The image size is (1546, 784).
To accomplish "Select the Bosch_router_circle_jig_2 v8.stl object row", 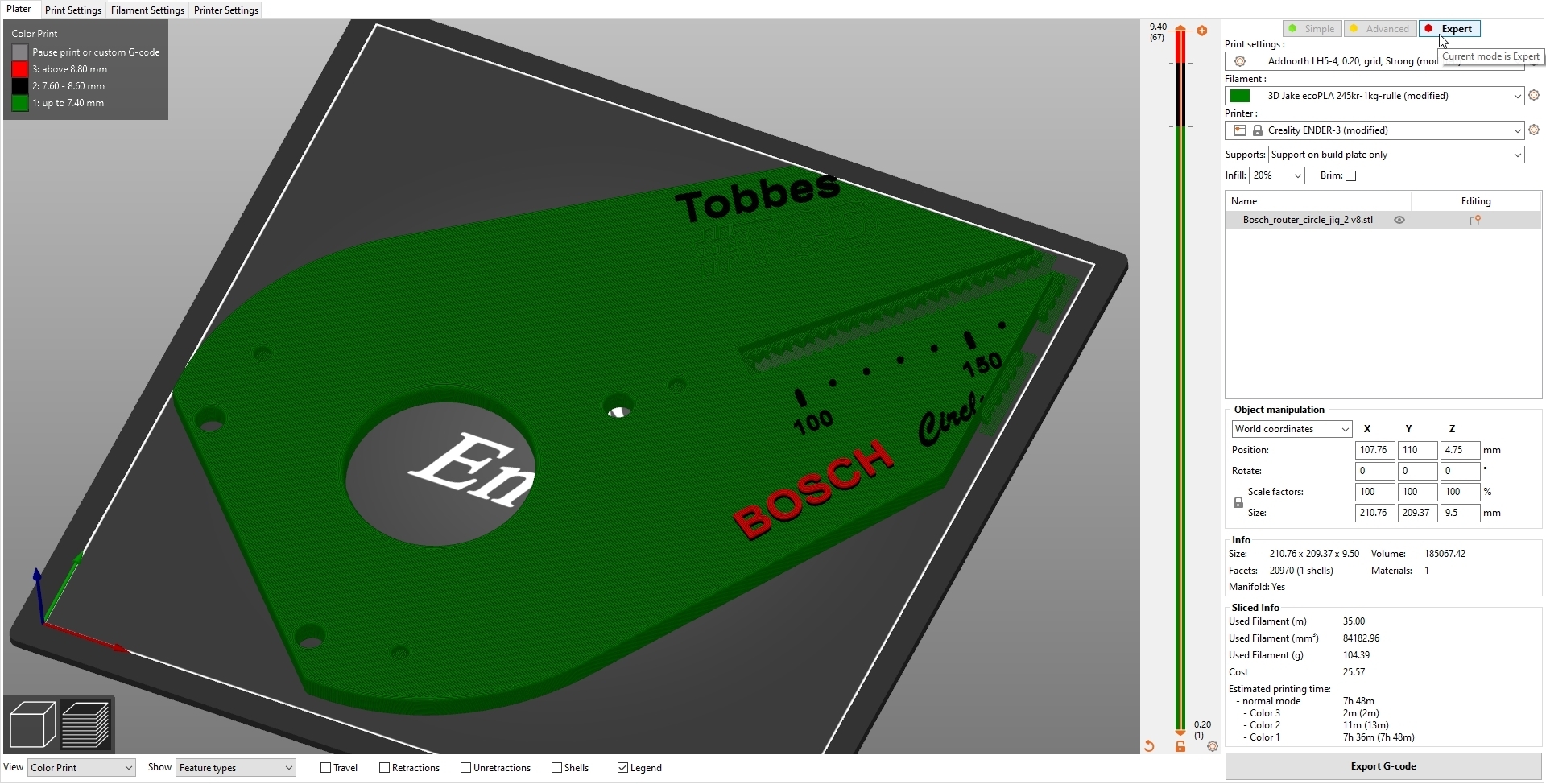I will 1383,220.
